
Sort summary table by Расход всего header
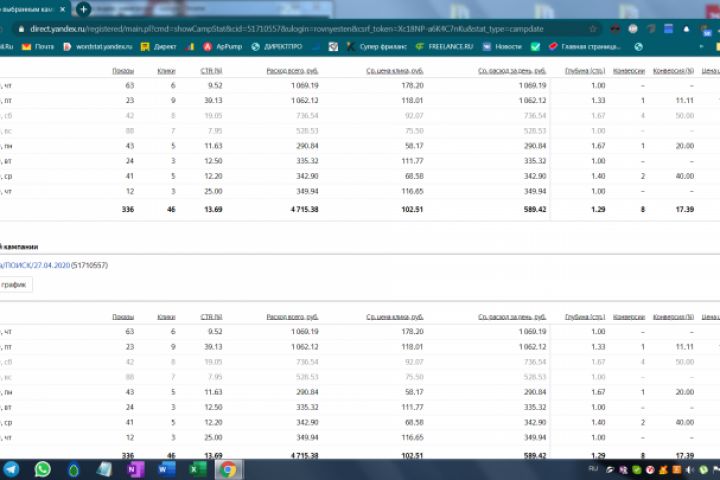coord(292,71)
